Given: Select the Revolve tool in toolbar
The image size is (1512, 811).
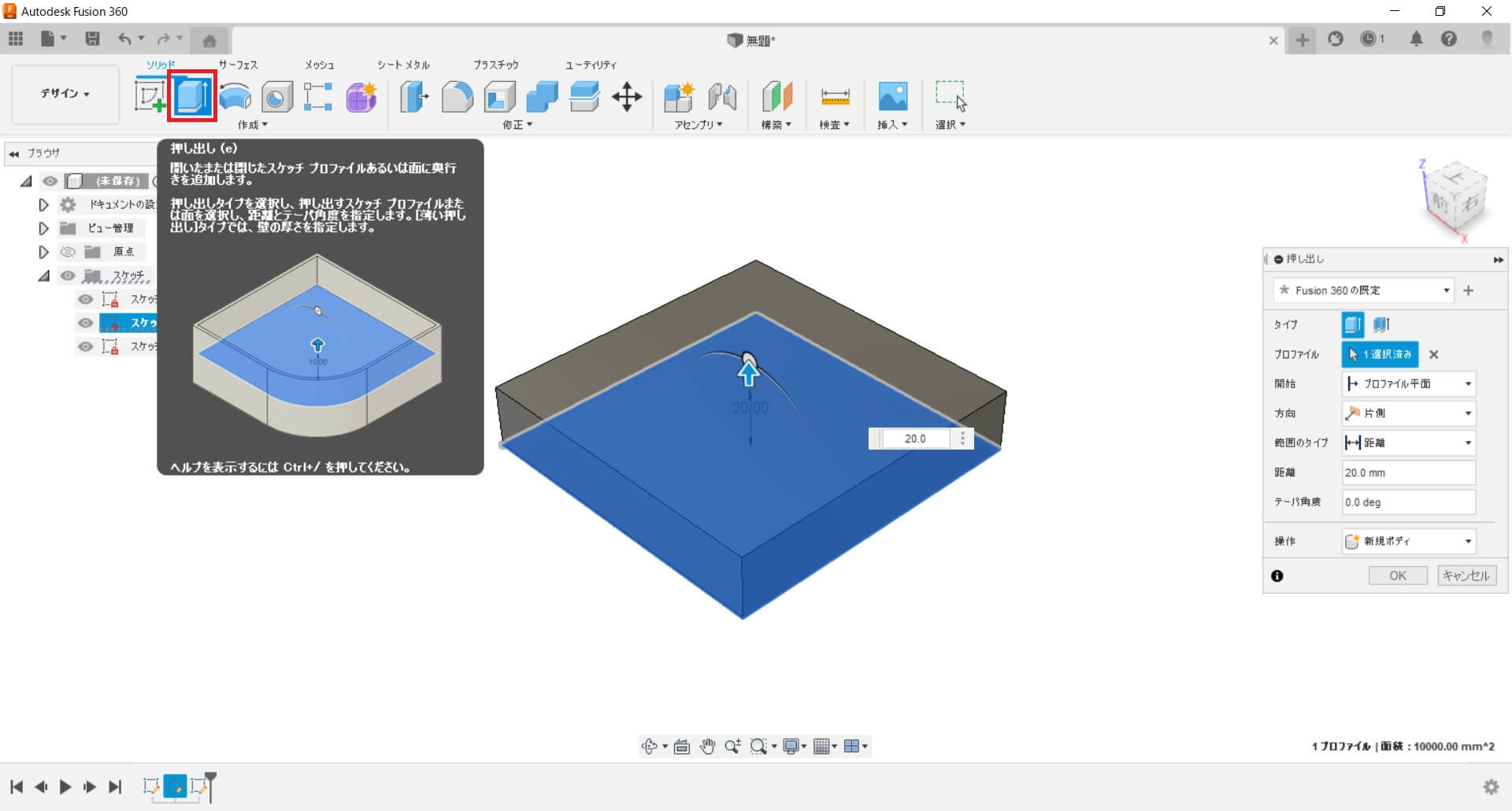Looking at the screenshot, I should point(235,97).
